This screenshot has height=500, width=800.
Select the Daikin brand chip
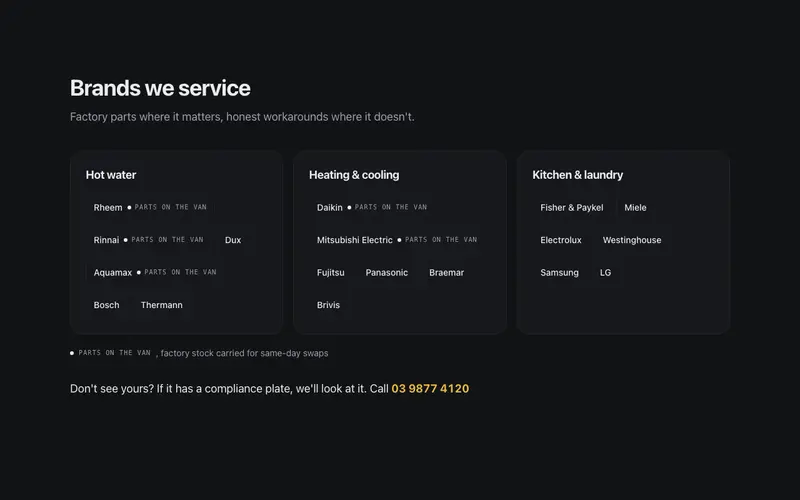372,208
